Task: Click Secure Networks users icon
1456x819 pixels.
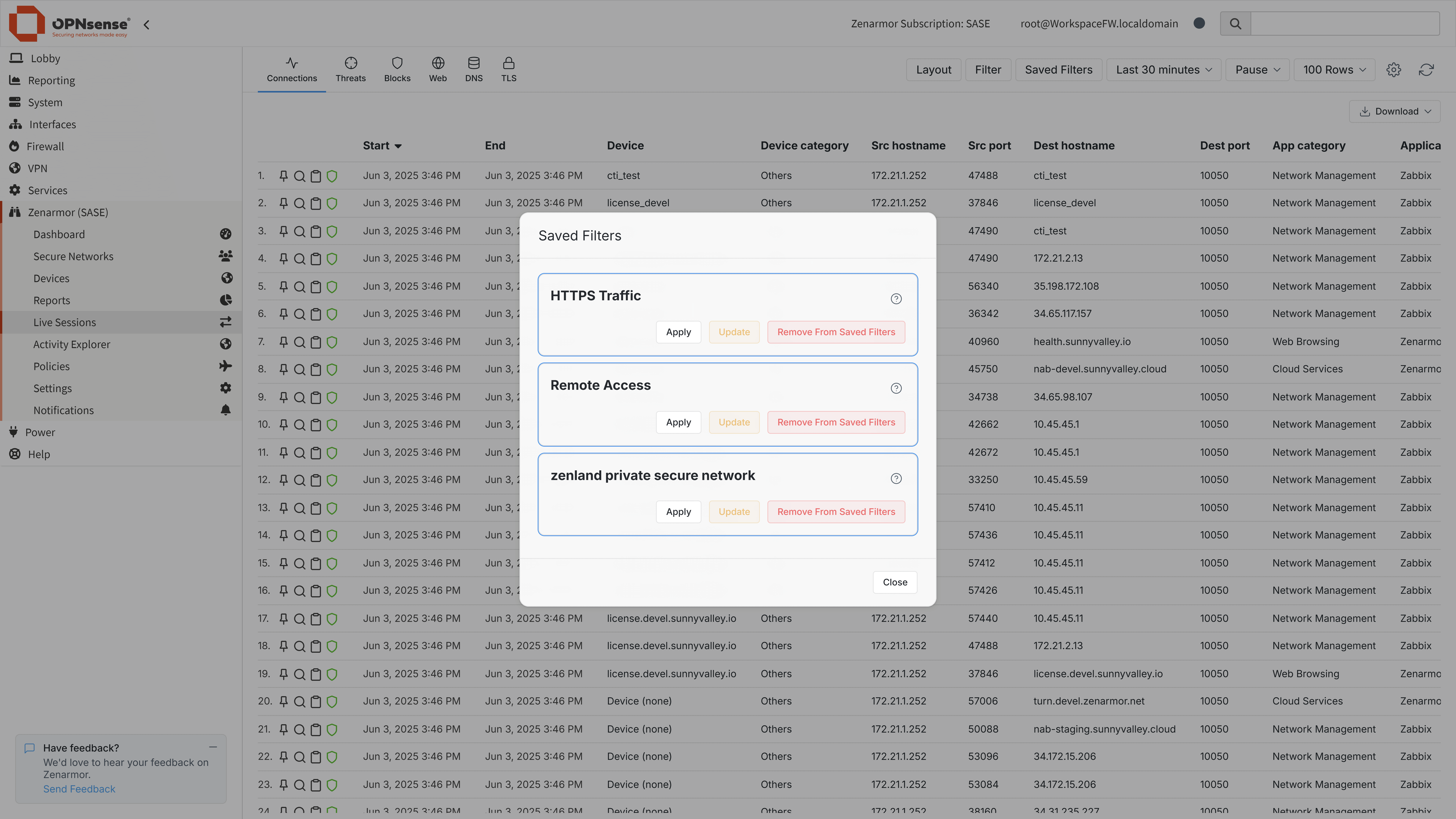Action: (226, 256)
